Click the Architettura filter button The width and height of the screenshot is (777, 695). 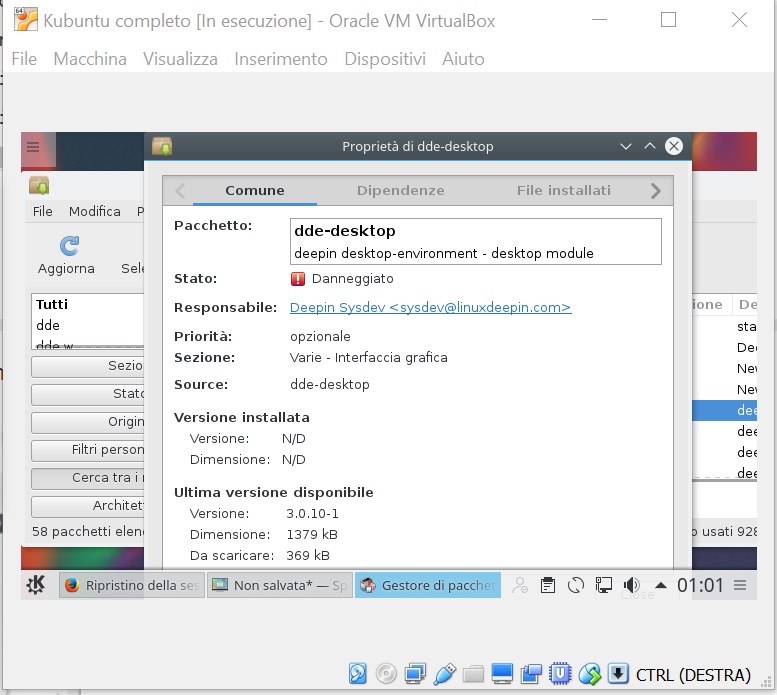88,506
